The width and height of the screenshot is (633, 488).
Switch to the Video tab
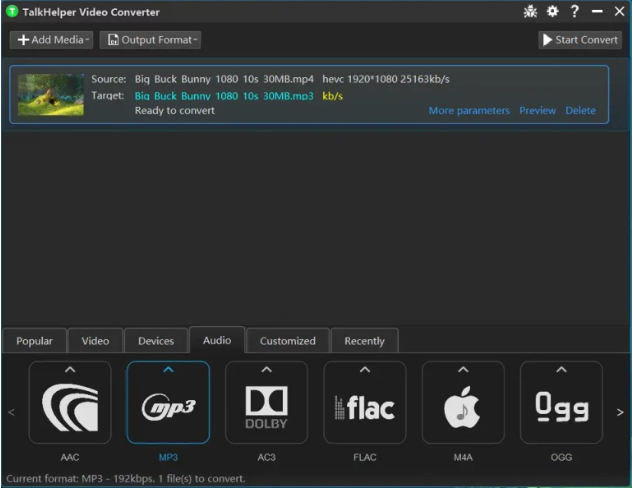tap(95, 341)
